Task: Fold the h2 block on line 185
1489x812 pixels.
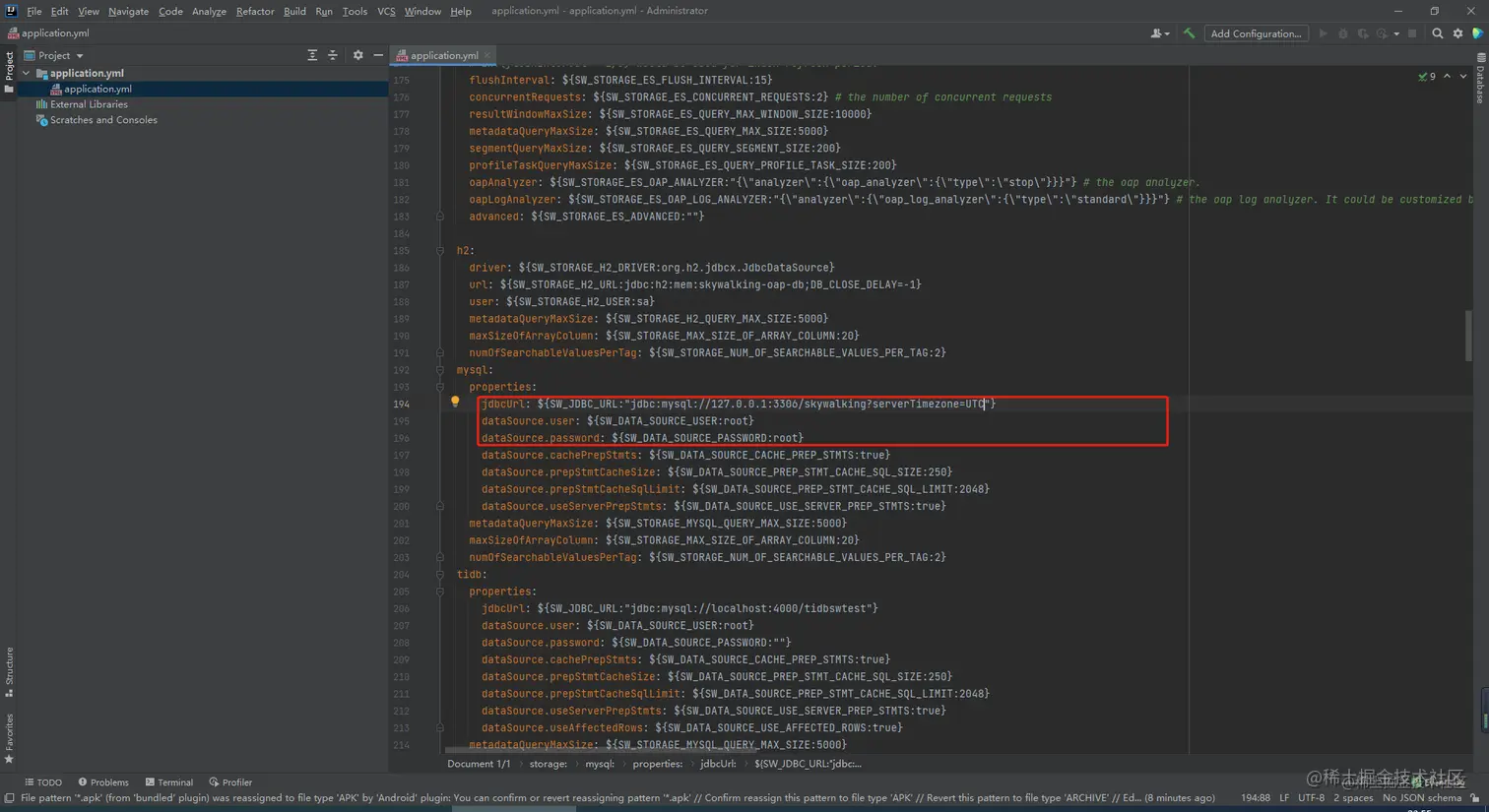Action: [x=440, y=251]
